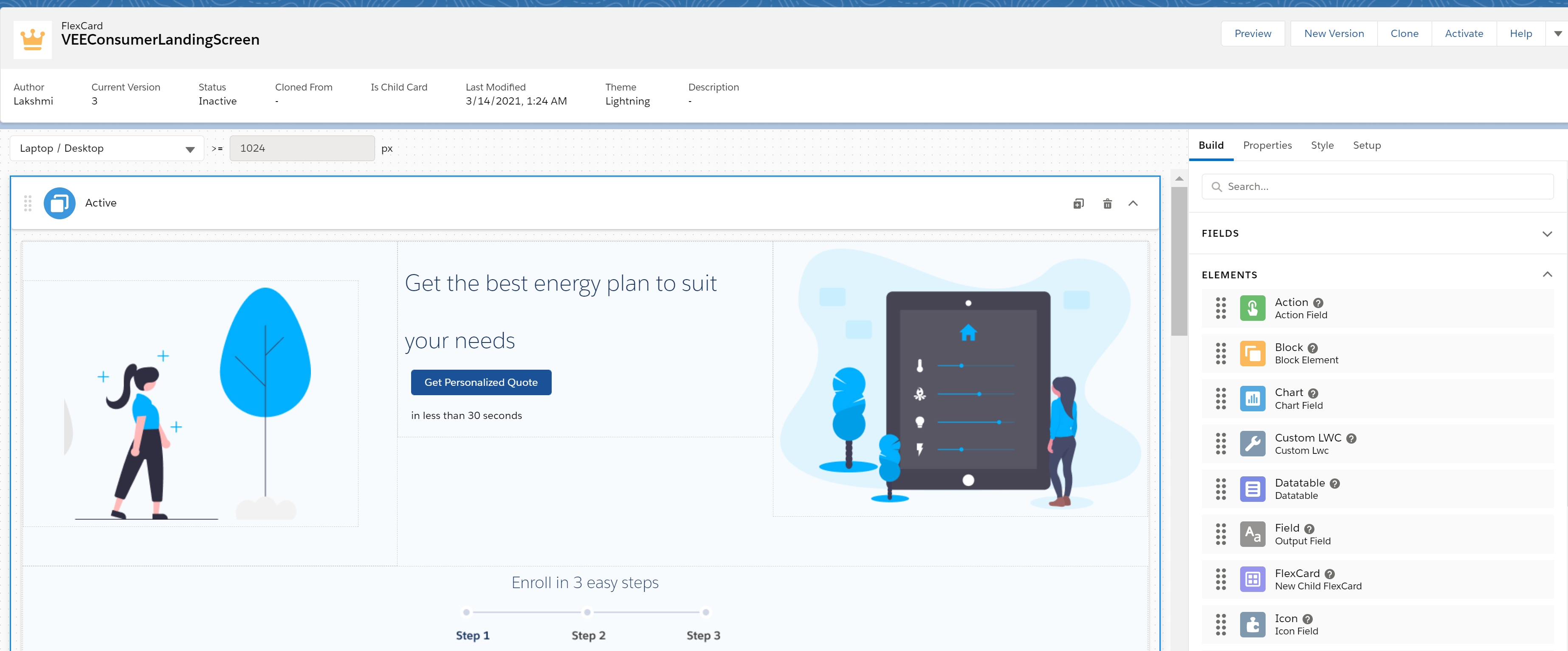Screen dimensions: 1568x651
Task: Open help tooltip next to Action
Action: [x=1318, y=303]
